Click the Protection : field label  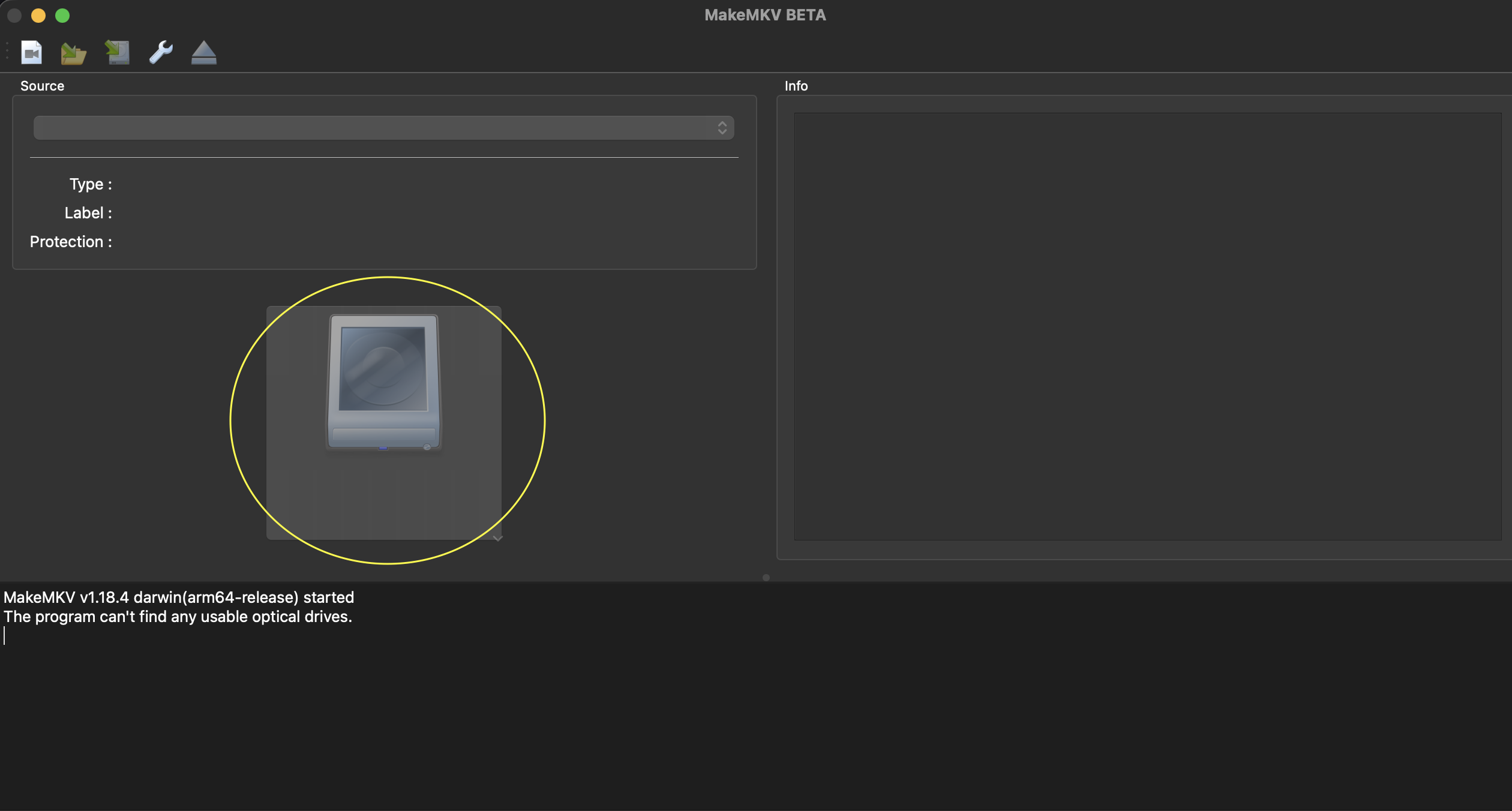(x=71, y=242)
